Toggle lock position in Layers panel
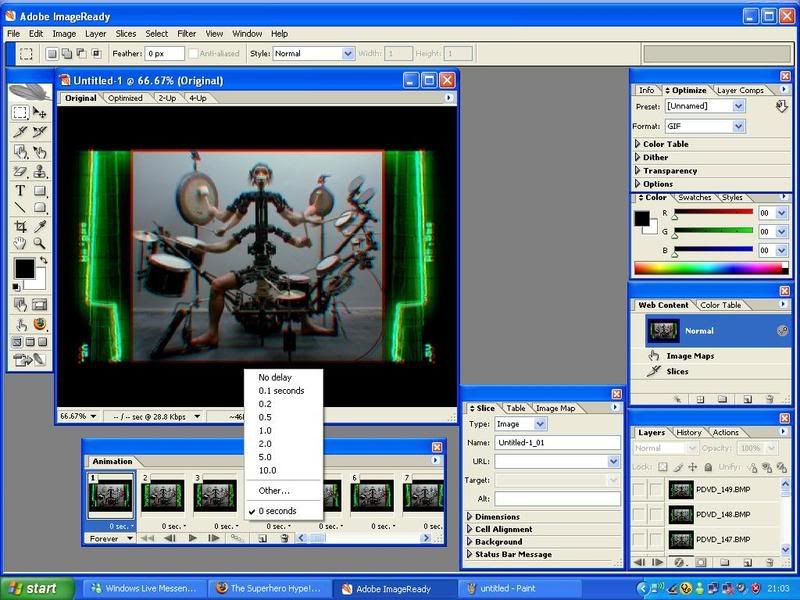This screenshot has width=800, height=600. point(692,467)
